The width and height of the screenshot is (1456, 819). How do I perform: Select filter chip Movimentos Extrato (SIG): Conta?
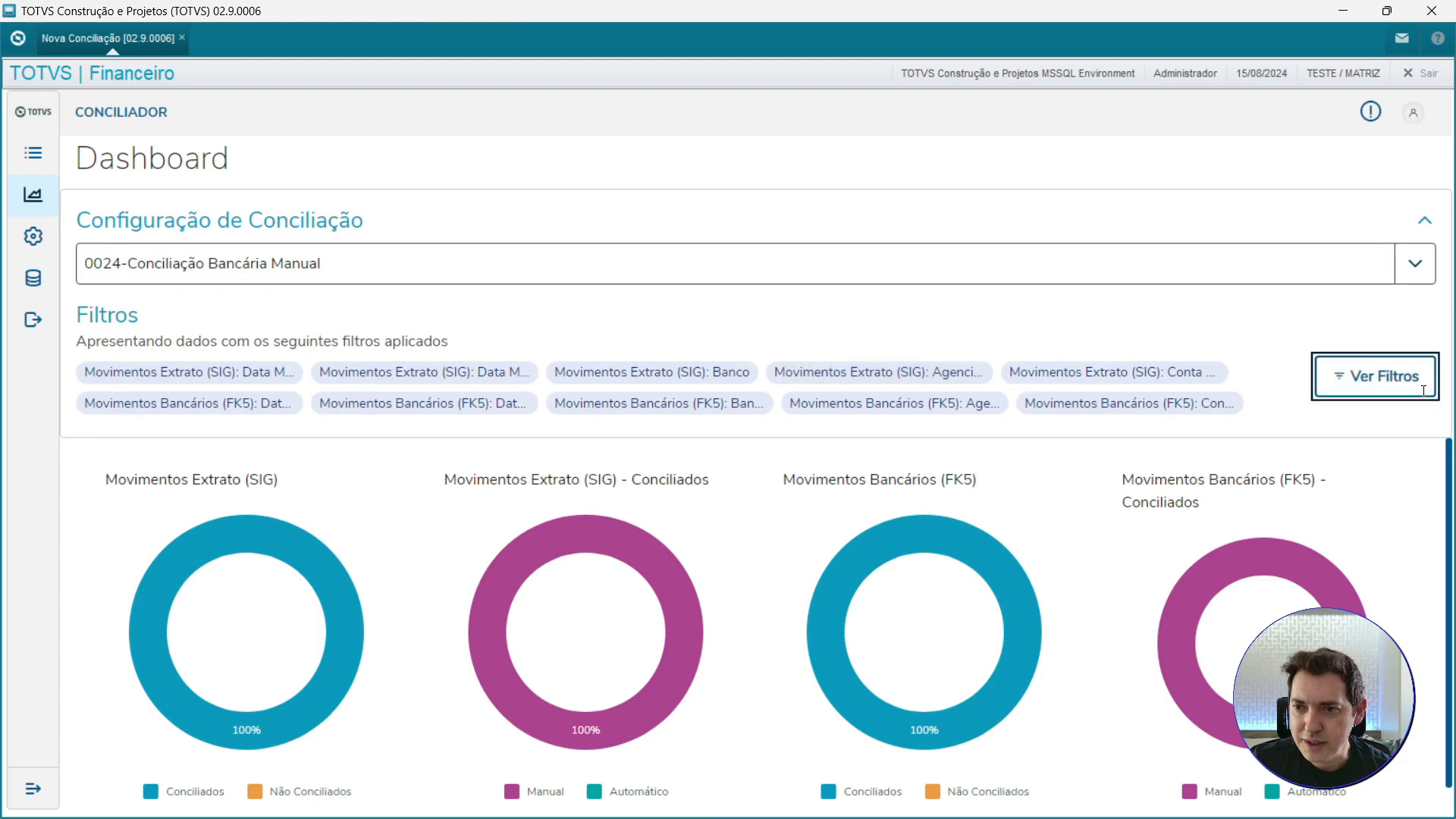(x=1114, y=372)
